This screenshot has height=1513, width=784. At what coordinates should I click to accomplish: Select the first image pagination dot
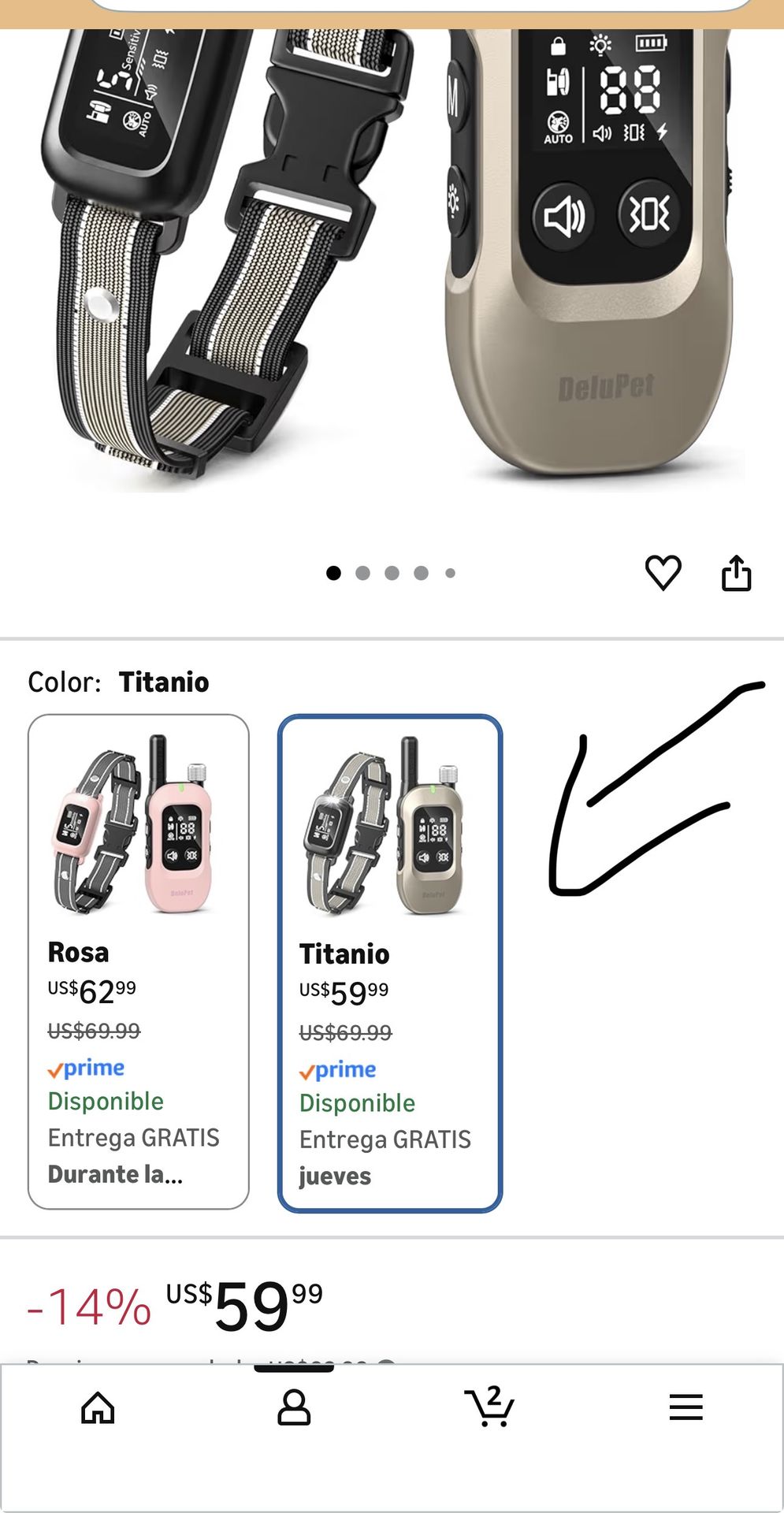pyautogui.click(x=333, y=573)
